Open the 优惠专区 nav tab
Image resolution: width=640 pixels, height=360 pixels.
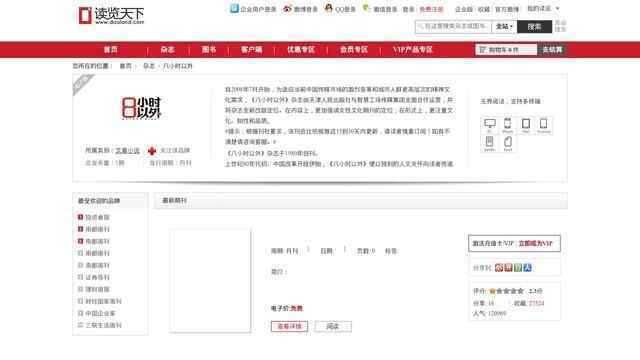coord(301,50)
